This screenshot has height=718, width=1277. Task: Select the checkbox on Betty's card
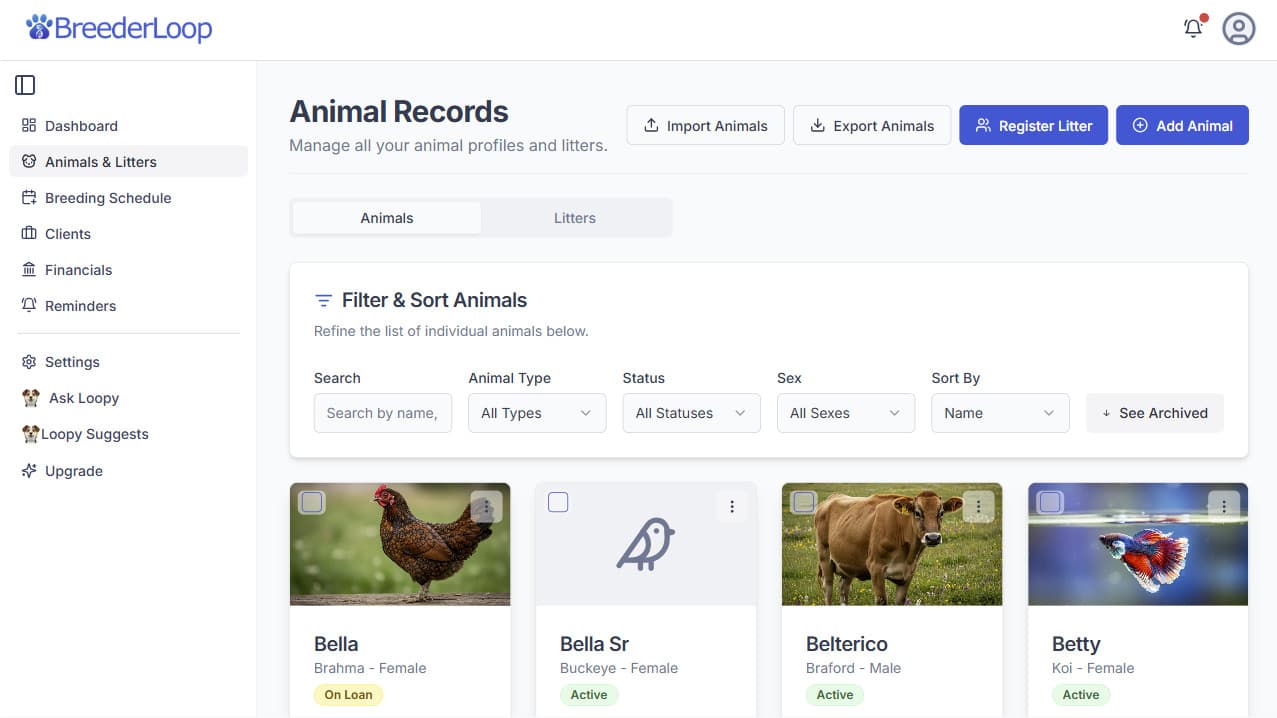pos(1050,502)
